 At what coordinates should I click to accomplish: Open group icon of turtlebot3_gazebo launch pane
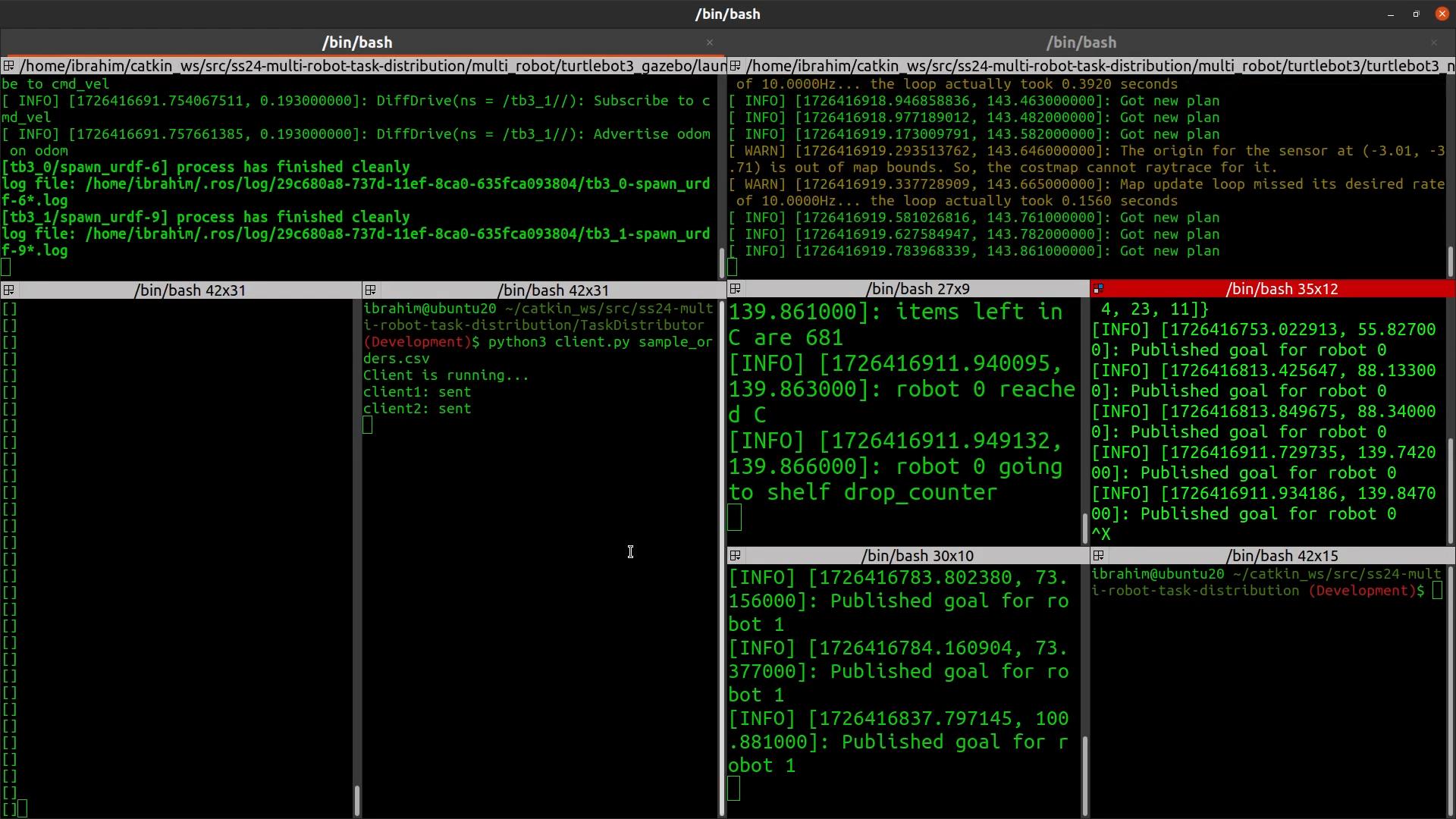[9, 66]
